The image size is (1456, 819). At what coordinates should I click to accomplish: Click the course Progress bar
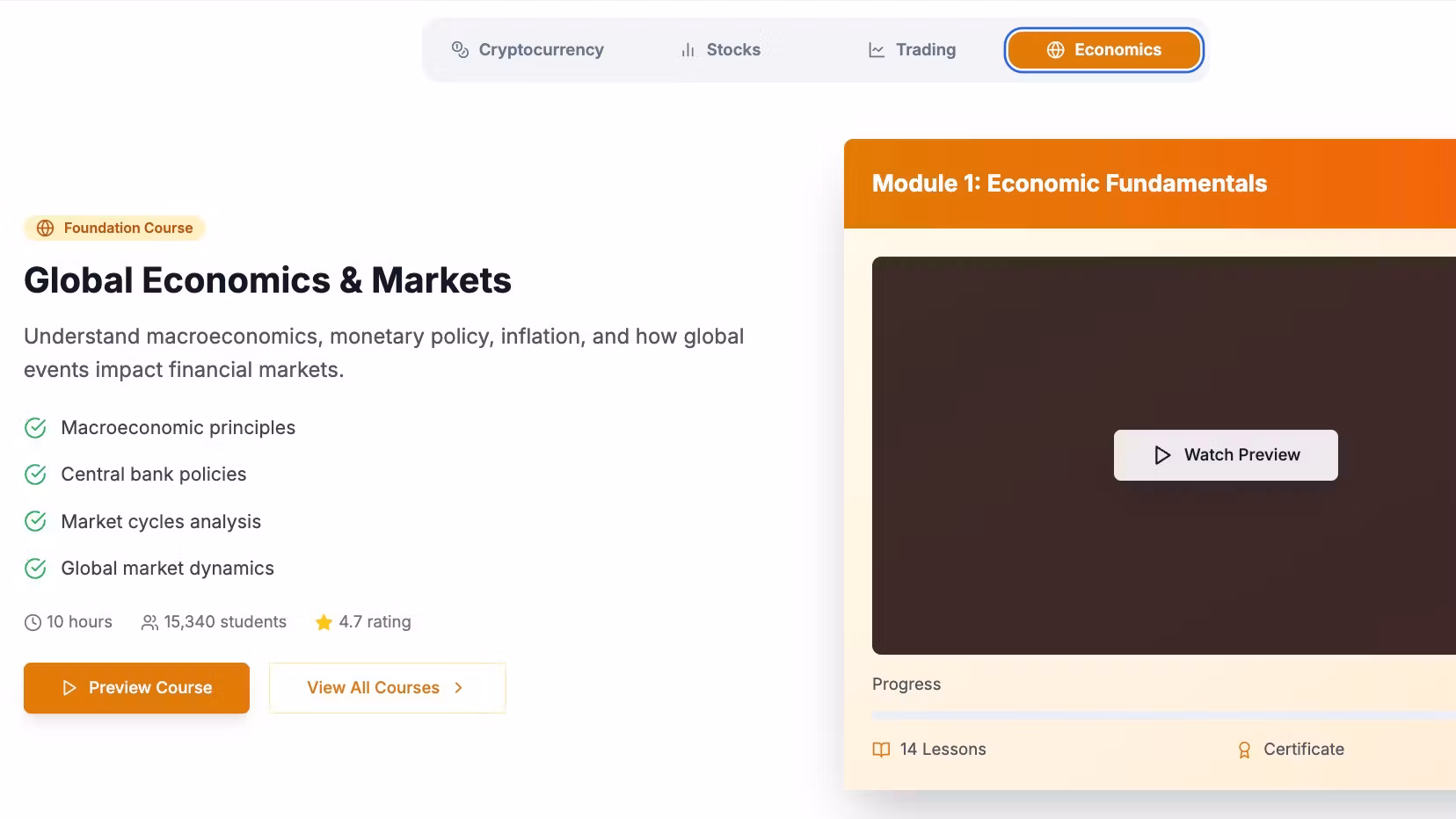tap(1162, 715)
